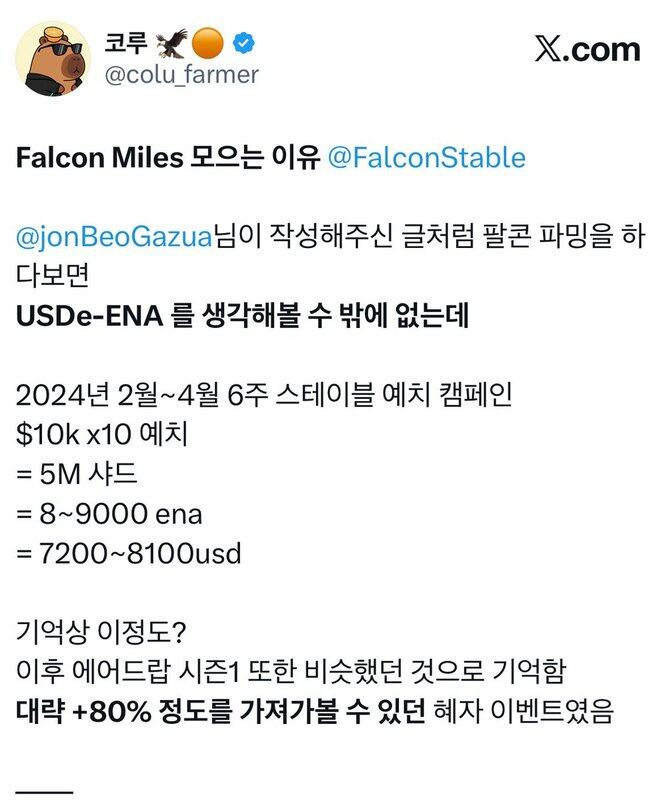Click the 기억상 이정도? line

[101, 633]
